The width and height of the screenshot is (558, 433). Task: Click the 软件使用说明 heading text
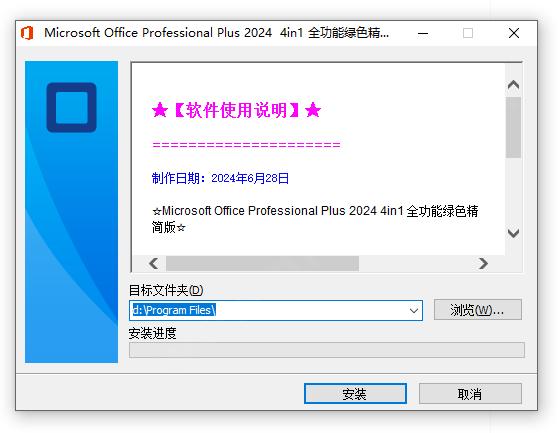[236, 110]
